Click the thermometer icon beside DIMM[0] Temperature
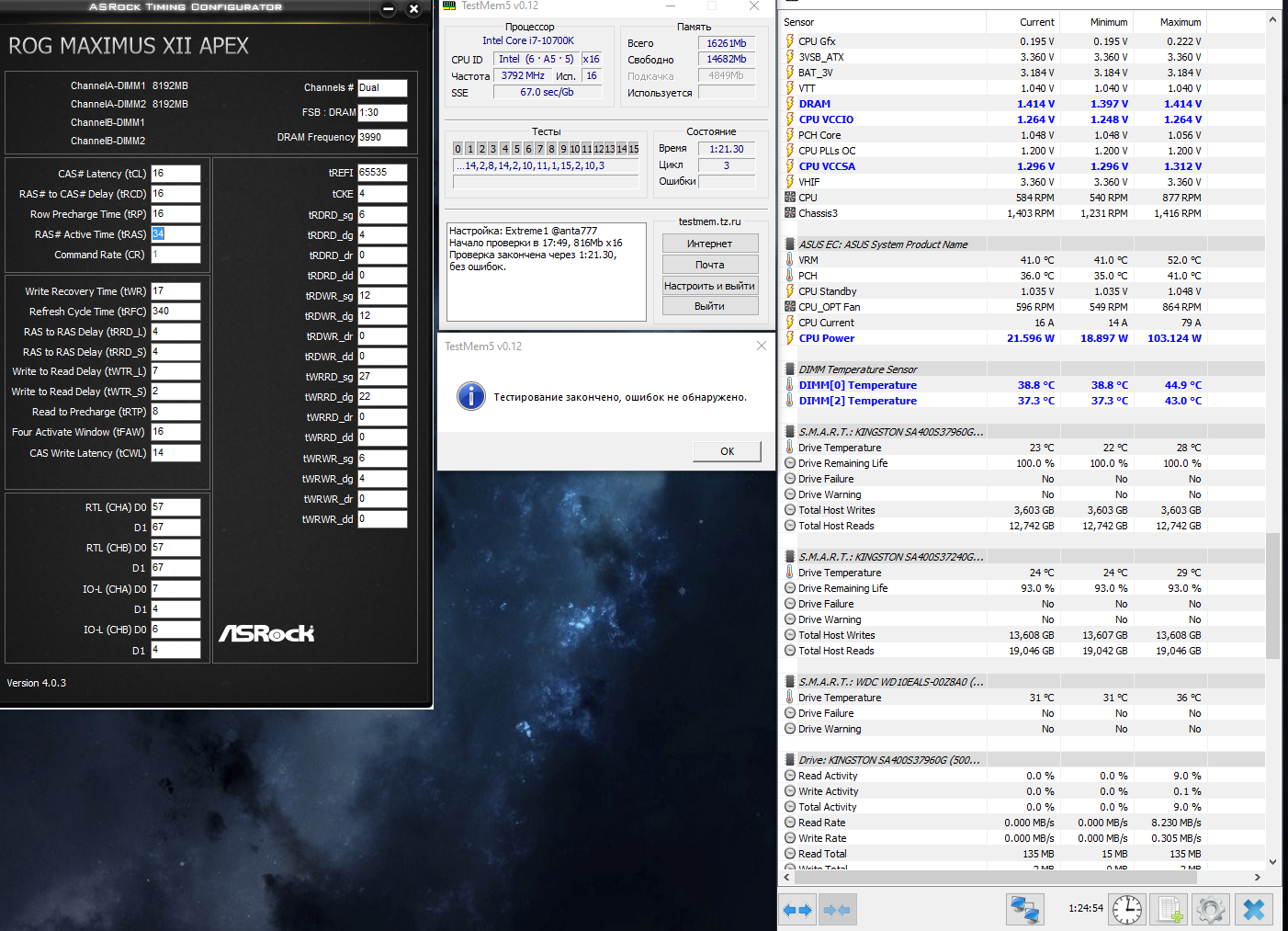The width and height of the screenshot is (1288, 931). coord(790,385)
